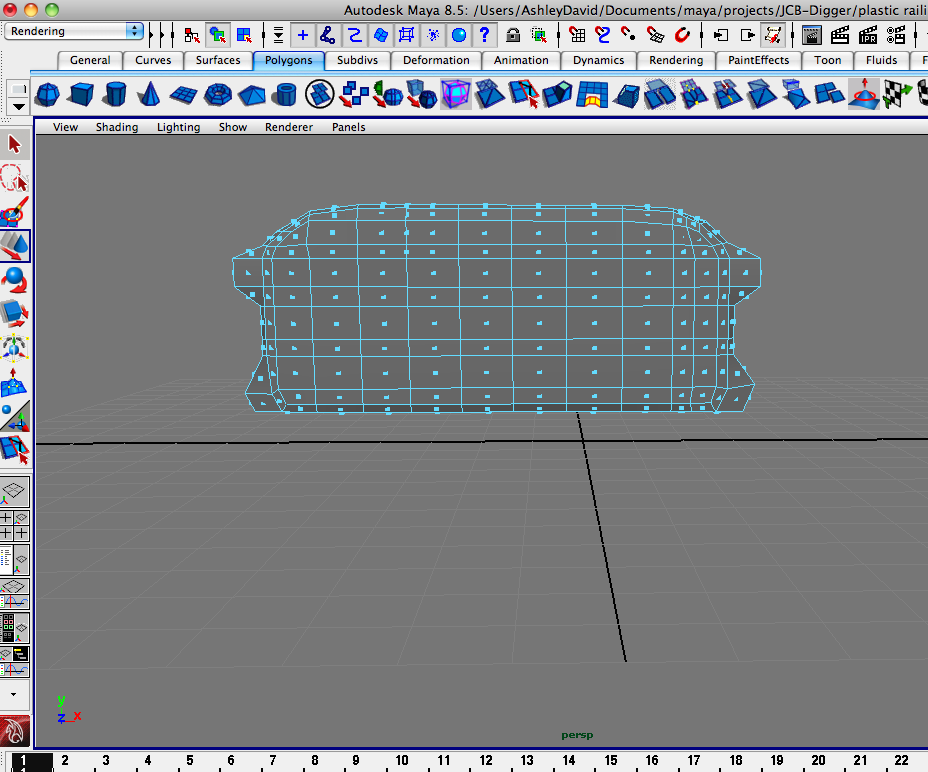Open the Lighting panel menu
928x772 pixels.
pyautogui.click(x=178, y=127)
